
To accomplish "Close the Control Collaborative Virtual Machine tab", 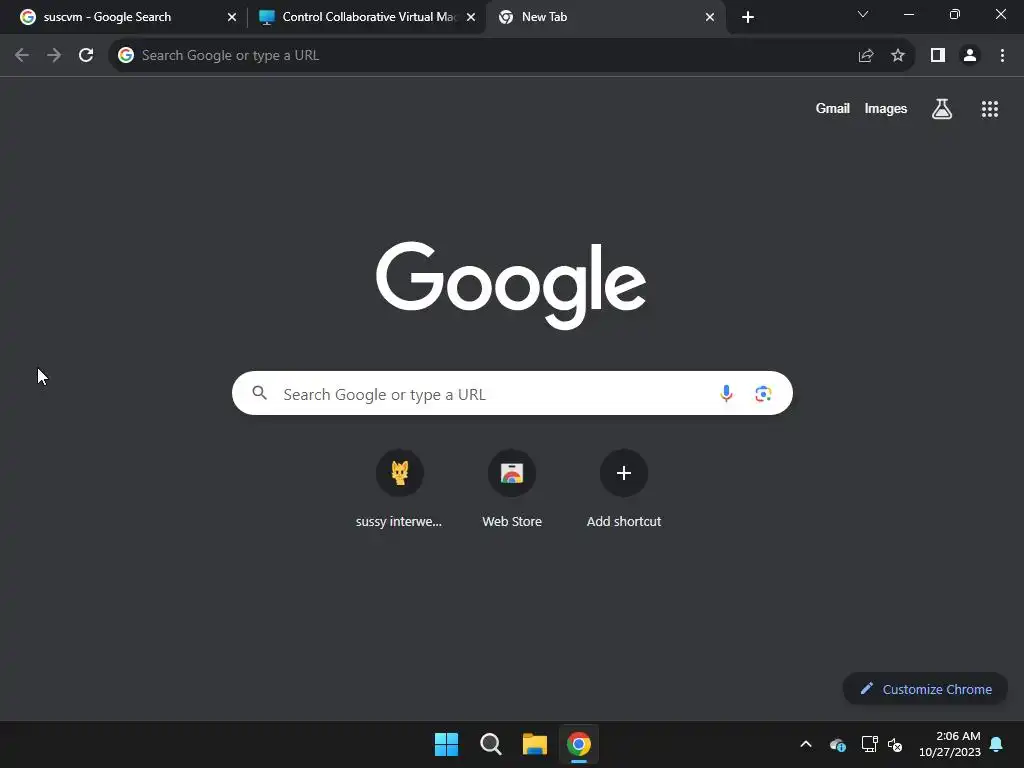I will (x=471, y=17).
